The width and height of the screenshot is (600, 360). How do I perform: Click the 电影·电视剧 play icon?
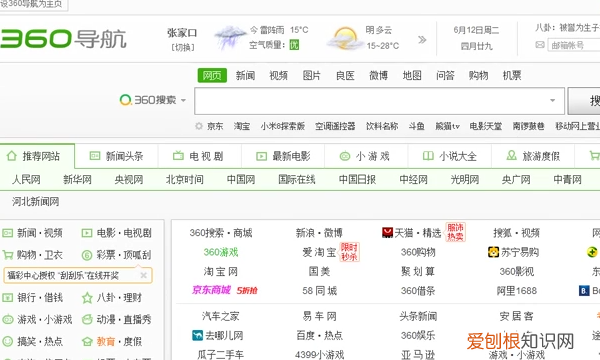click(87, 233)
